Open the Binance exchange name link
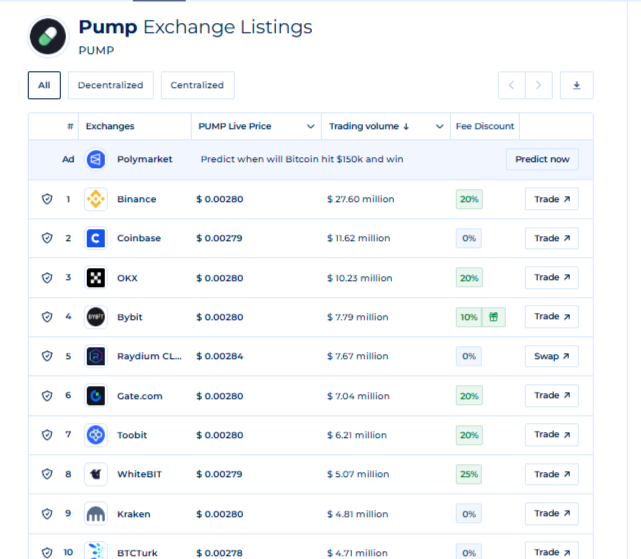This screenshot has width=641, height=559. coord(137,199)
